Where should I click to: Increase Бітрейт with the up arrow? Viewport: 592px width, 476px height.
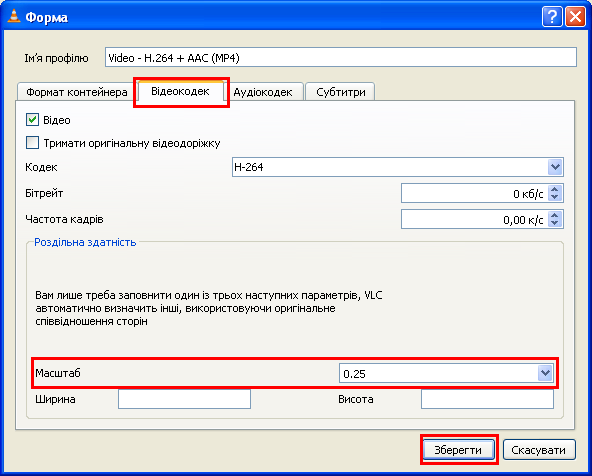pos(554,189)
